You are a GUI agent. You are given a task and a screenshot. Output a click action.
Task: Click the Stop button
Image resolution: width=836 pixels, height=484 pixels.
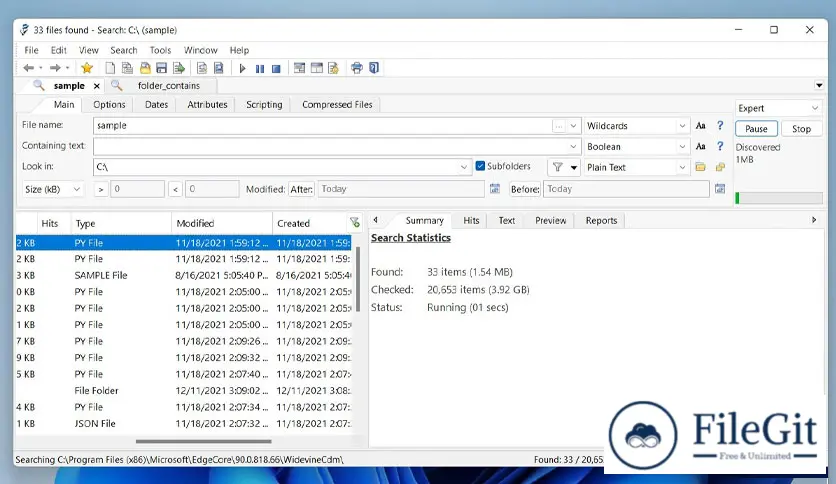pos(801,129)
